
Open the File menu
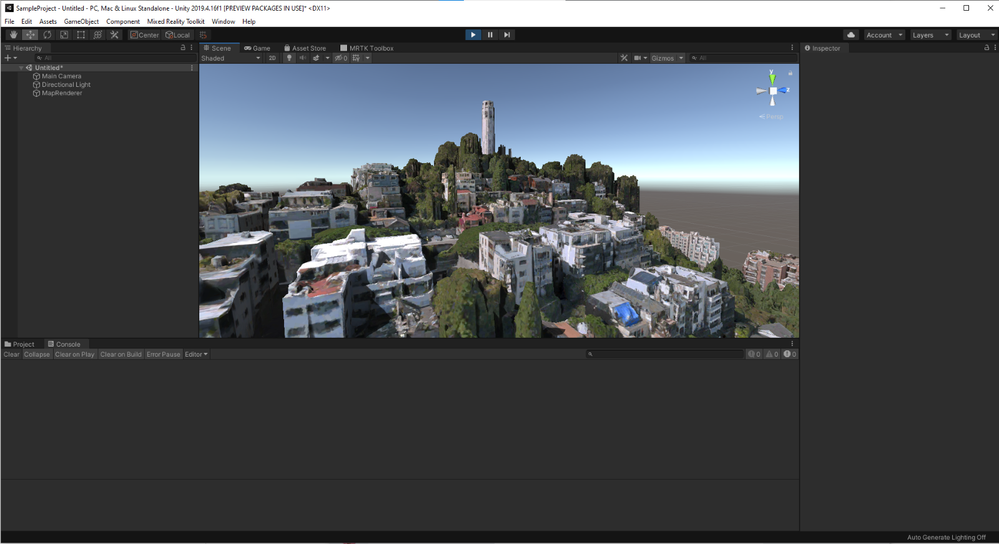(10, 22)
